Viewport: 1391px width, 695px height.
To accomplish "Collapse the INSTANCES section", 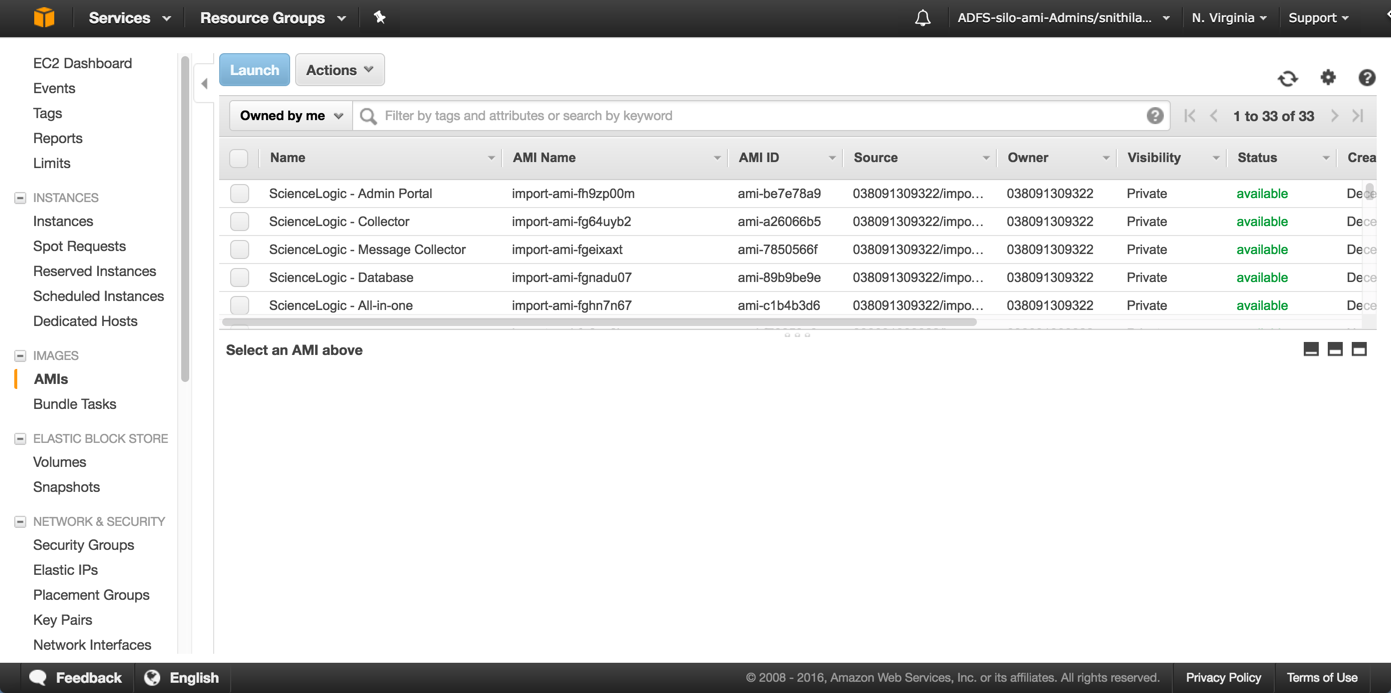I will (20, 198).
